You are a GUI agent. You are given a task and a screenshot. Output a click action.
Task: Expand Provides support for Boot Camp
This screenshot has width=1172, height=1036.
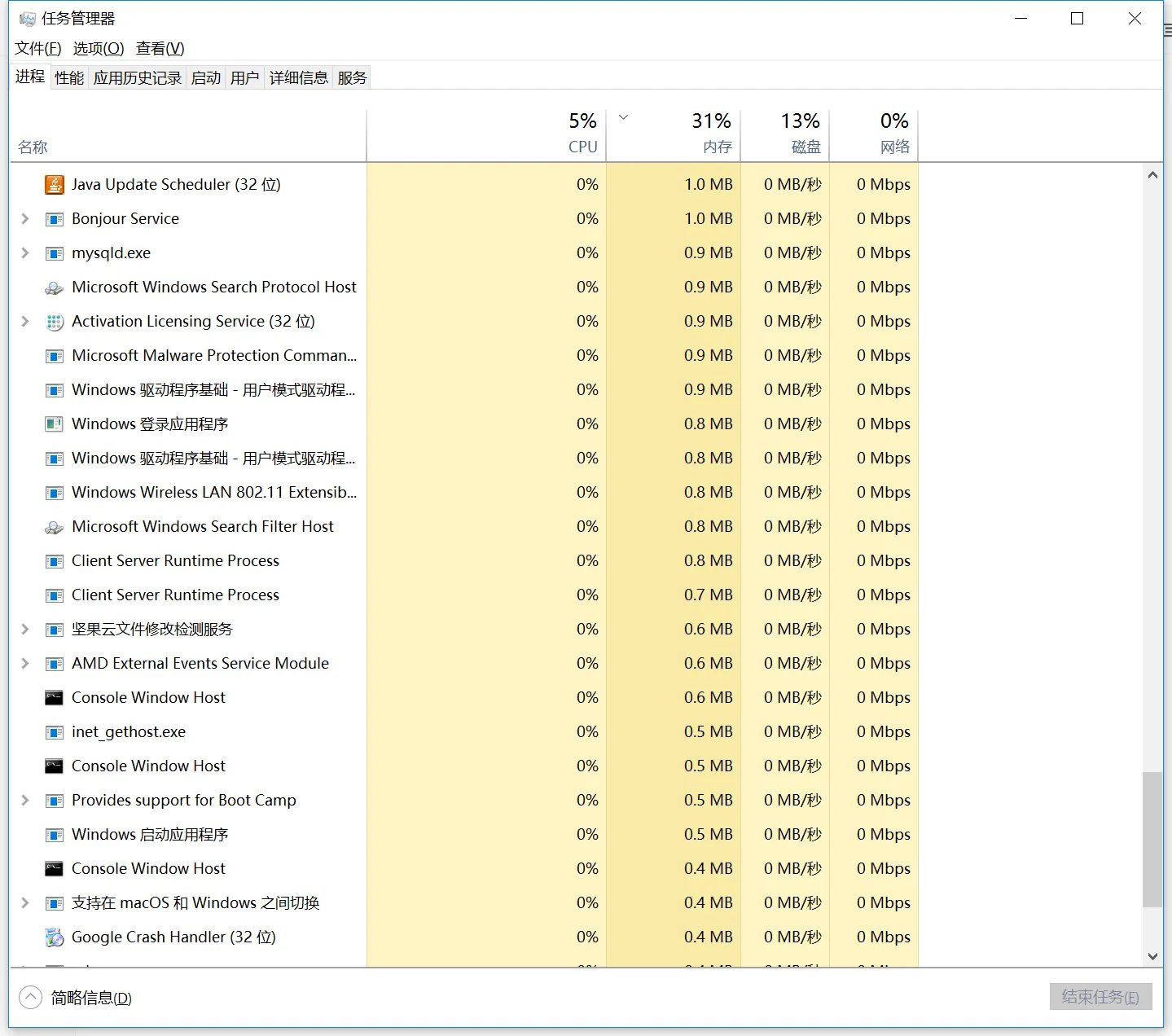(25, 801)
